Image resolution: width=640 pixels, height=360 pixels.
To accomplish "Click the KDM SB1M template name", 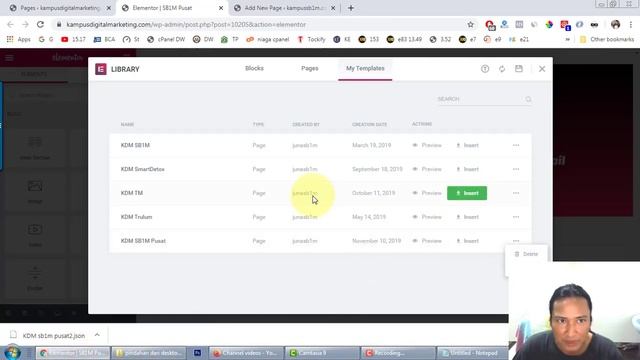I will click(x=135, y=145).
